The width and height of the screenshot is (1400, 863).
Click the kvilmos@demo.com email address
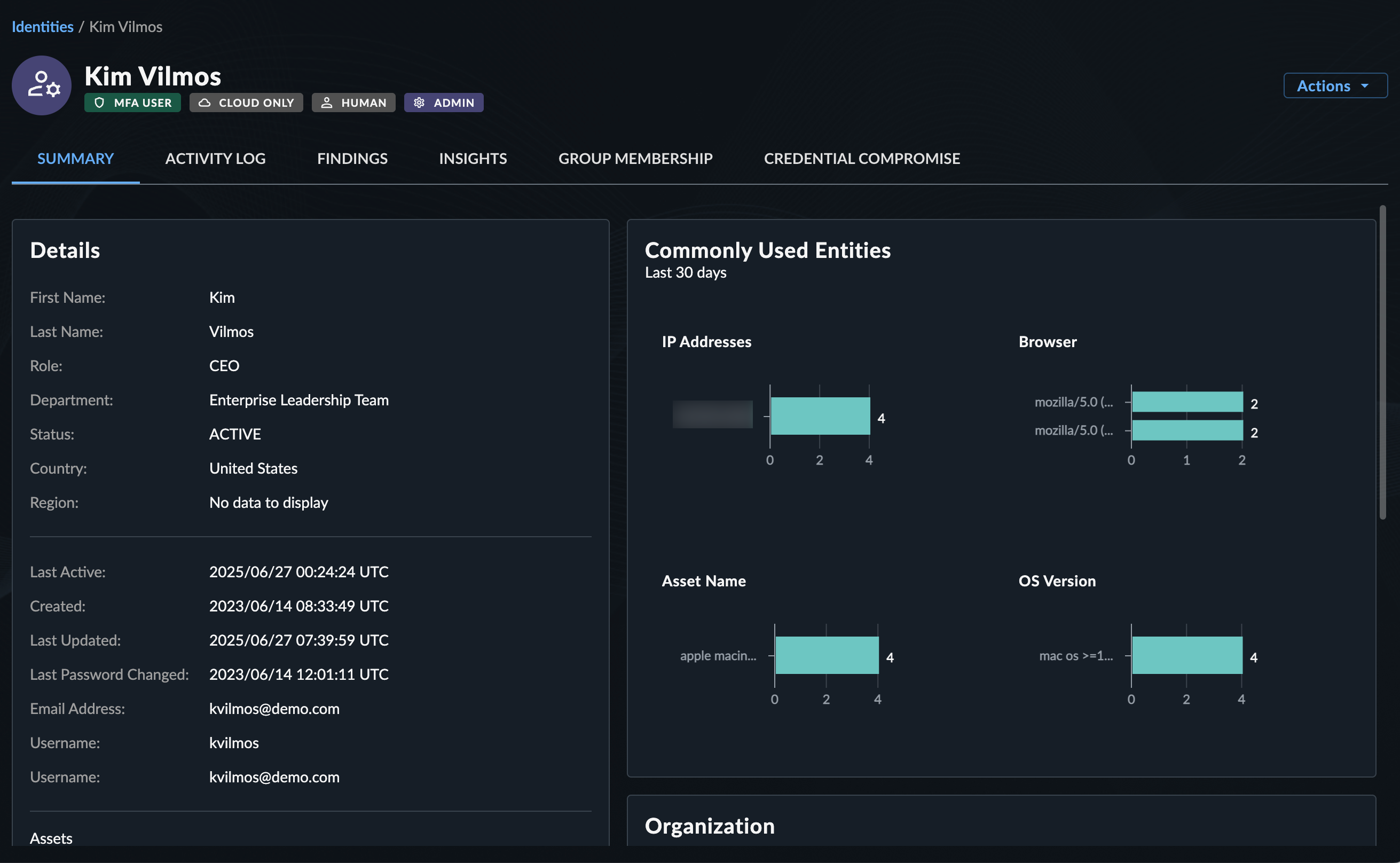pos(274,709)
